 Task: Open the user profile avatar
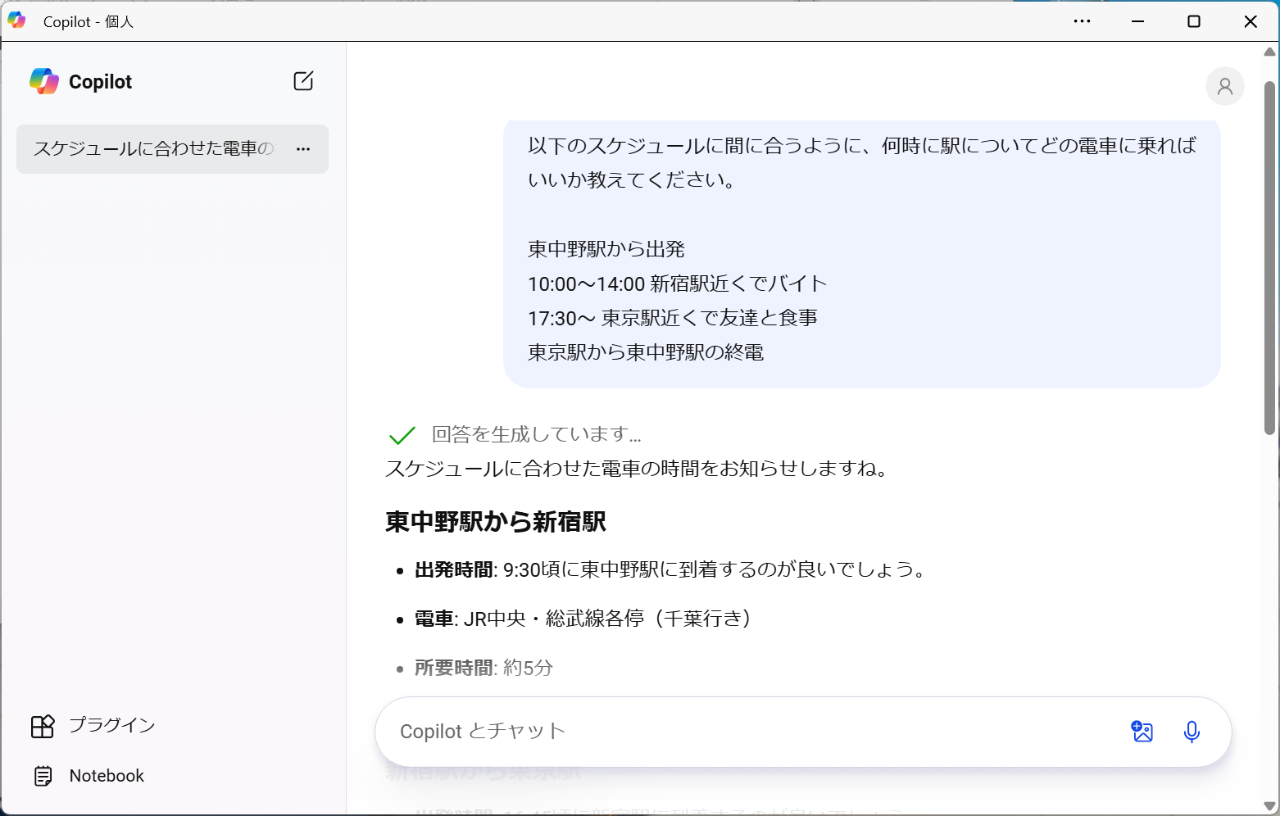tap(1224, 86)
